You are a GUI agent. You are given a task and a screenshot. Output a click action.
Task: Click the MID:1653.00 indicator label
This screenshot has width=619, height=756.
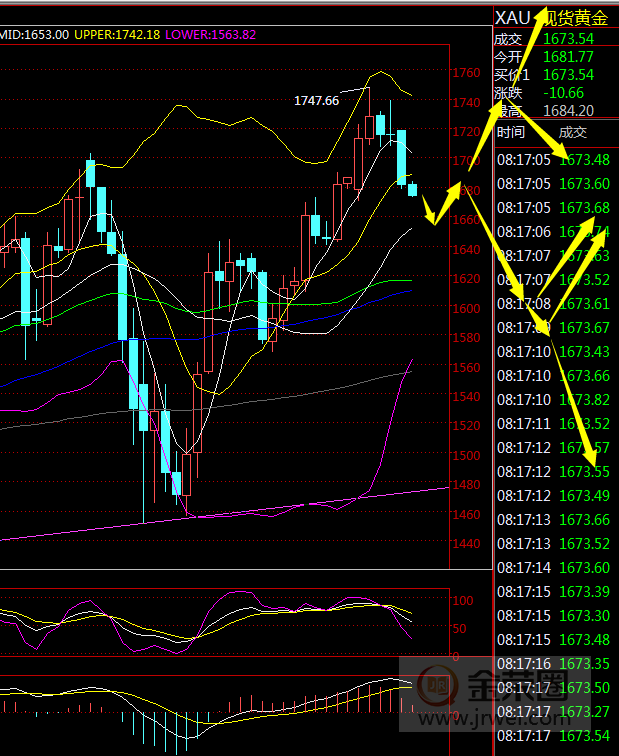coord(34,34)
